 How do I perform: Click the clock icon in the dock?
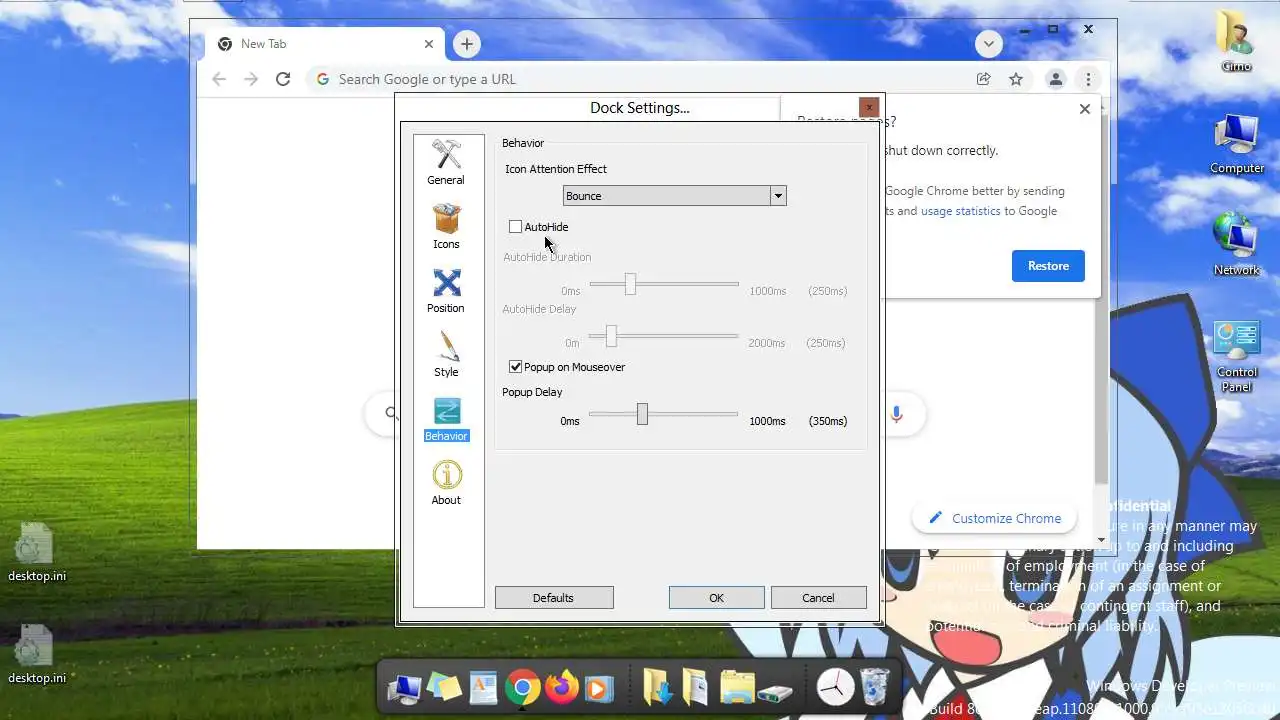point(835,687)
